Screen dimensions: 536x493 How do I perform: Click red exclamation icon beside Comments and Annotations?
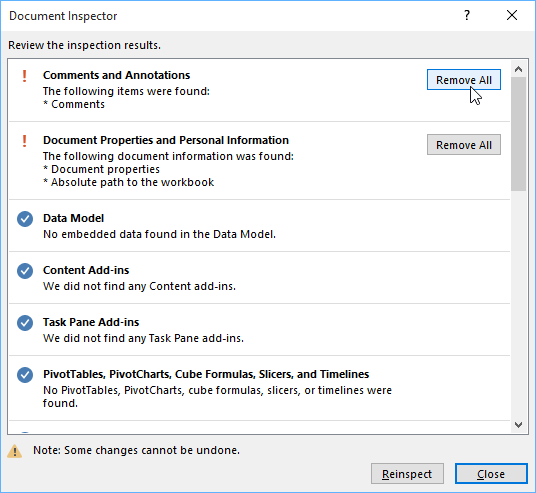point(24,76)
